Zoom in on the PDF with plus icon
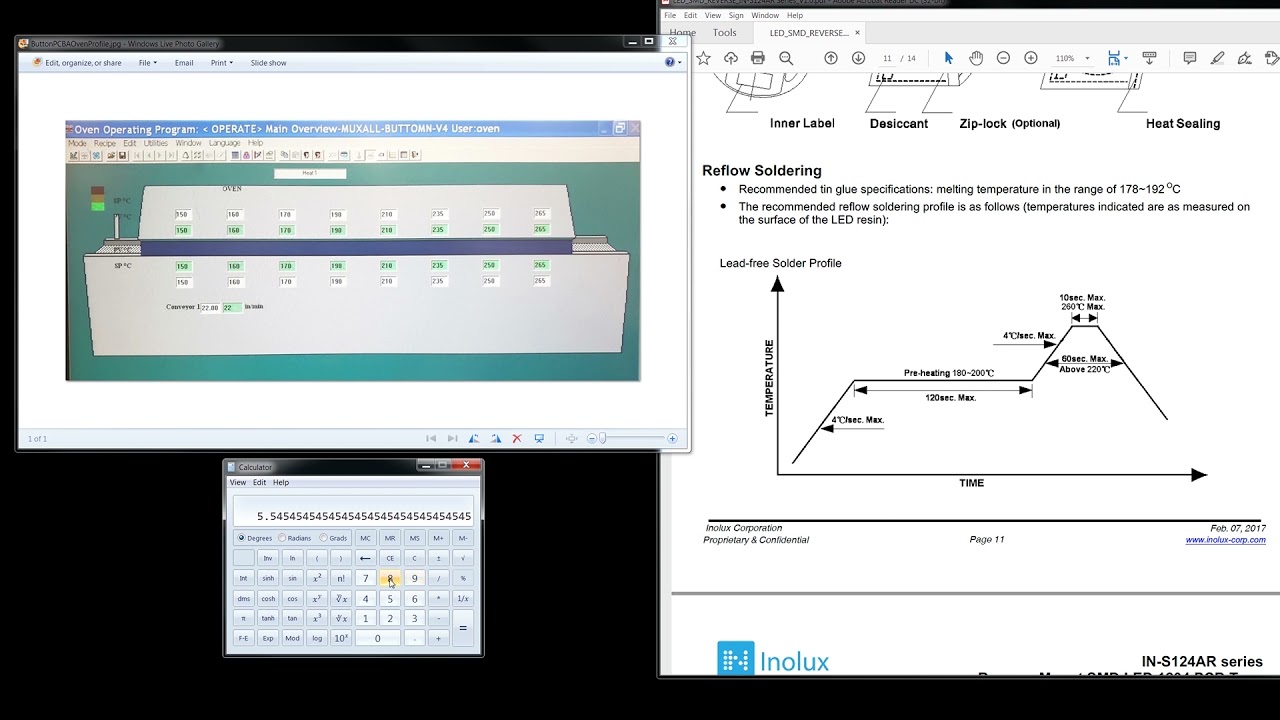This screenshot has height=720, width=1280. pyautogui.click(x=1031, y=58)
